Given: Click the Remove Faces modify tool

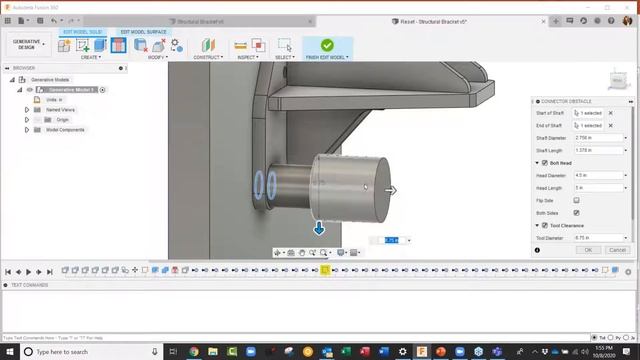Looking at the screenshot, I should click(x=159, y=45).
